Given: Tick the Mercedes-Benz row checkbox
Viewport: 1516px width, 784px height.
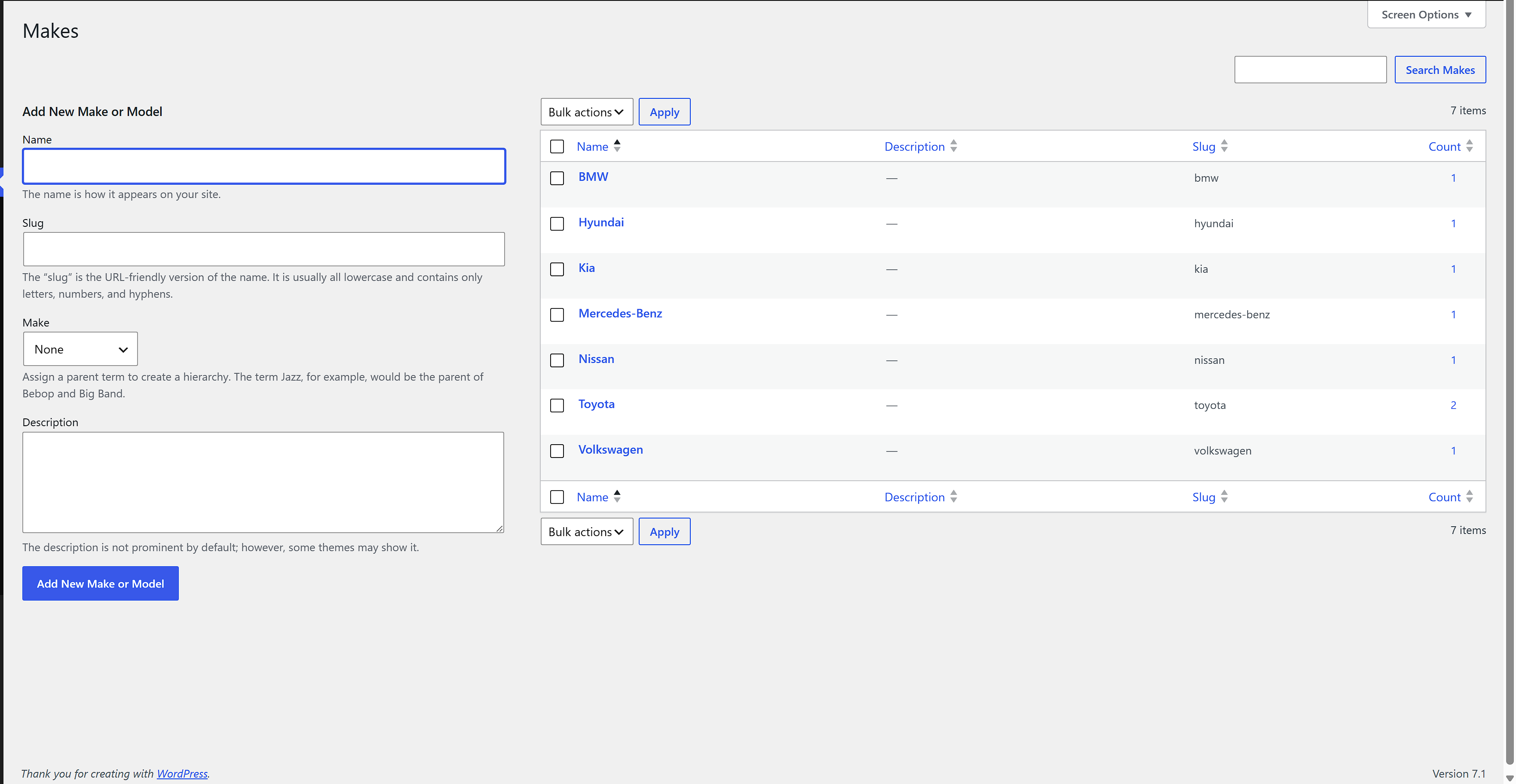Looking at the screenshot, I should (557, 314).
